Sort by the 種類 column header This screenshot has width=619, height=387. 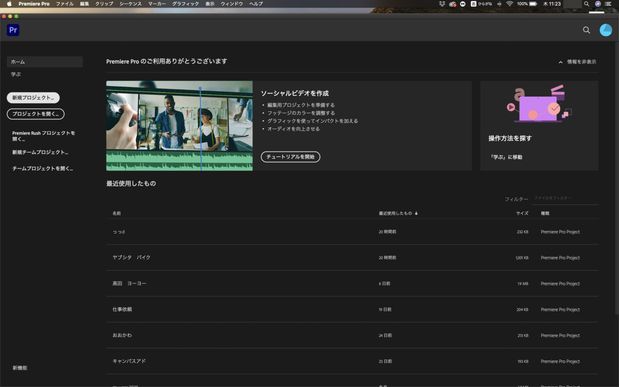(x=545, y=213)
